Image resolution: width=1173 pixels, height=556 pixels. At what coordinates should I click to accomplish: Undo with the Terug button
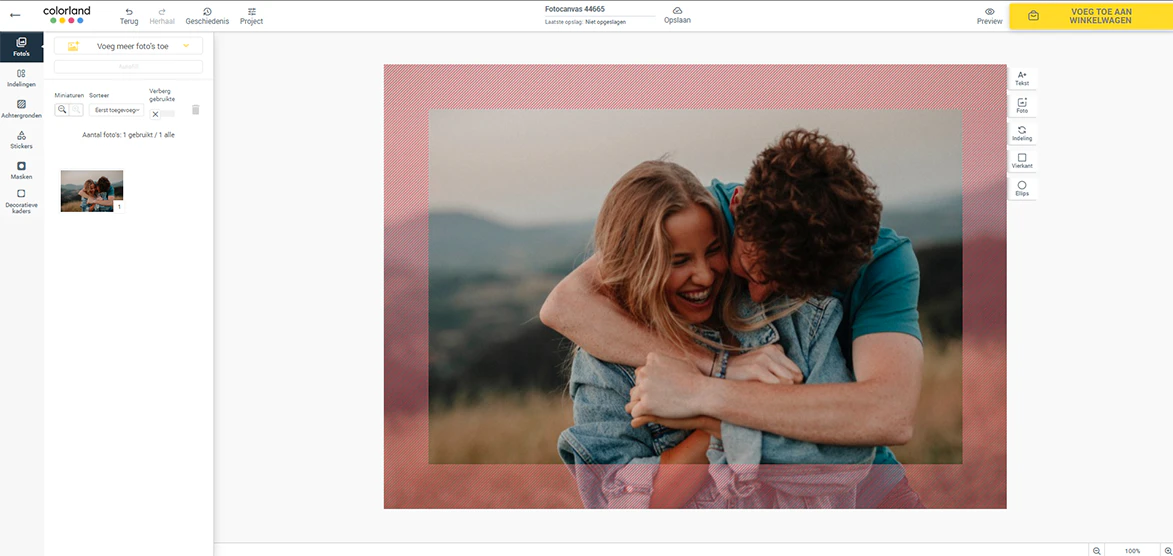(x=129, y=16)
